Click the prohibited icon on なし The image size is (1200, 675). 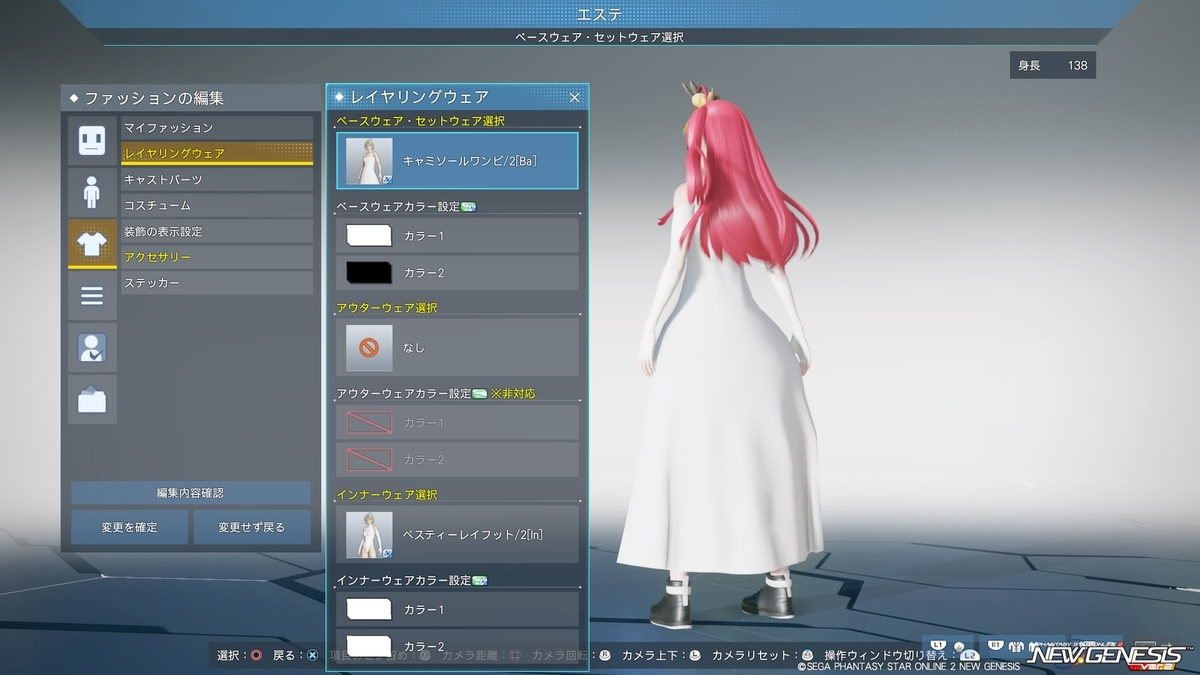369,348
